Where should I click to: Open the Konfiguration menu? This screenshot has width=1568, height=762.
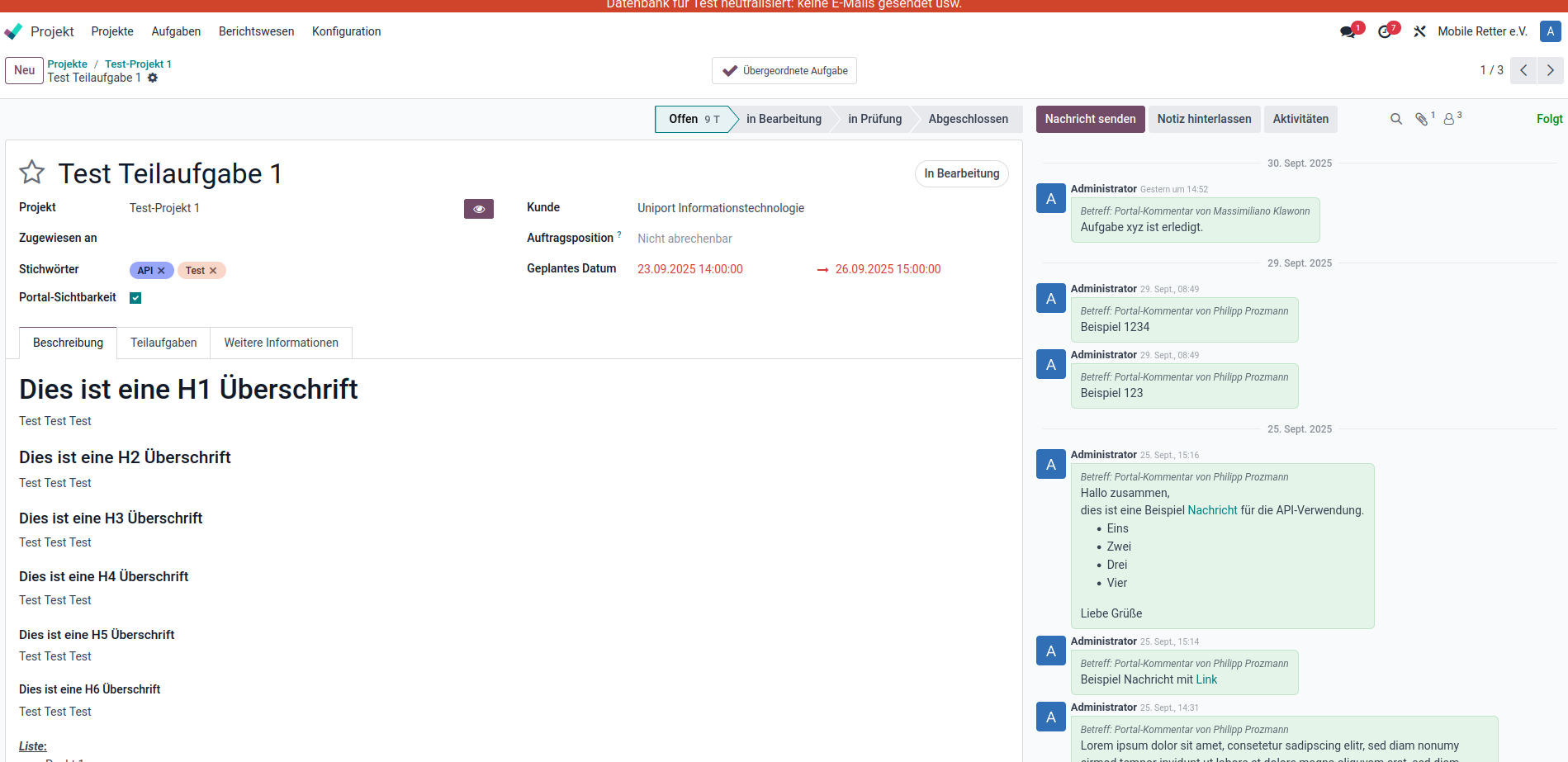(x=346, y=31)
